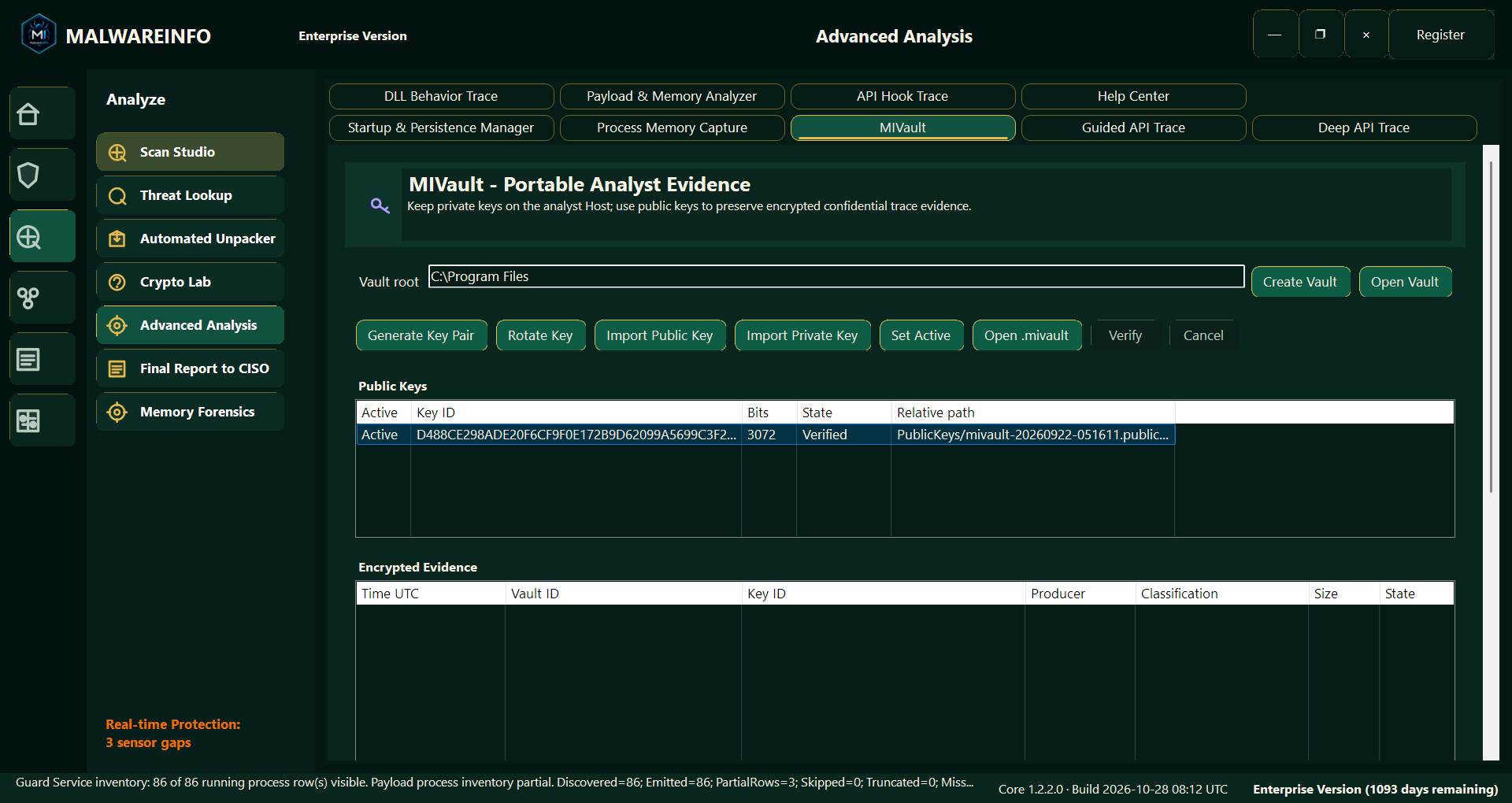Open the API Hook Trace tab
1512x803 pixels.
tap(902, 96)
